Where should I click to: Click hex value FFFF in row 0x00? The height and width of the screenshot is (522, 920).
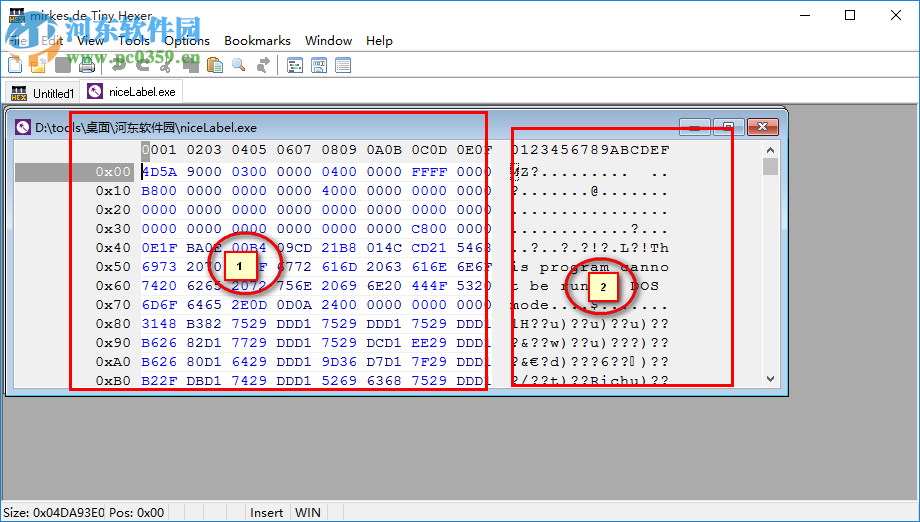[x=429, y=172]
